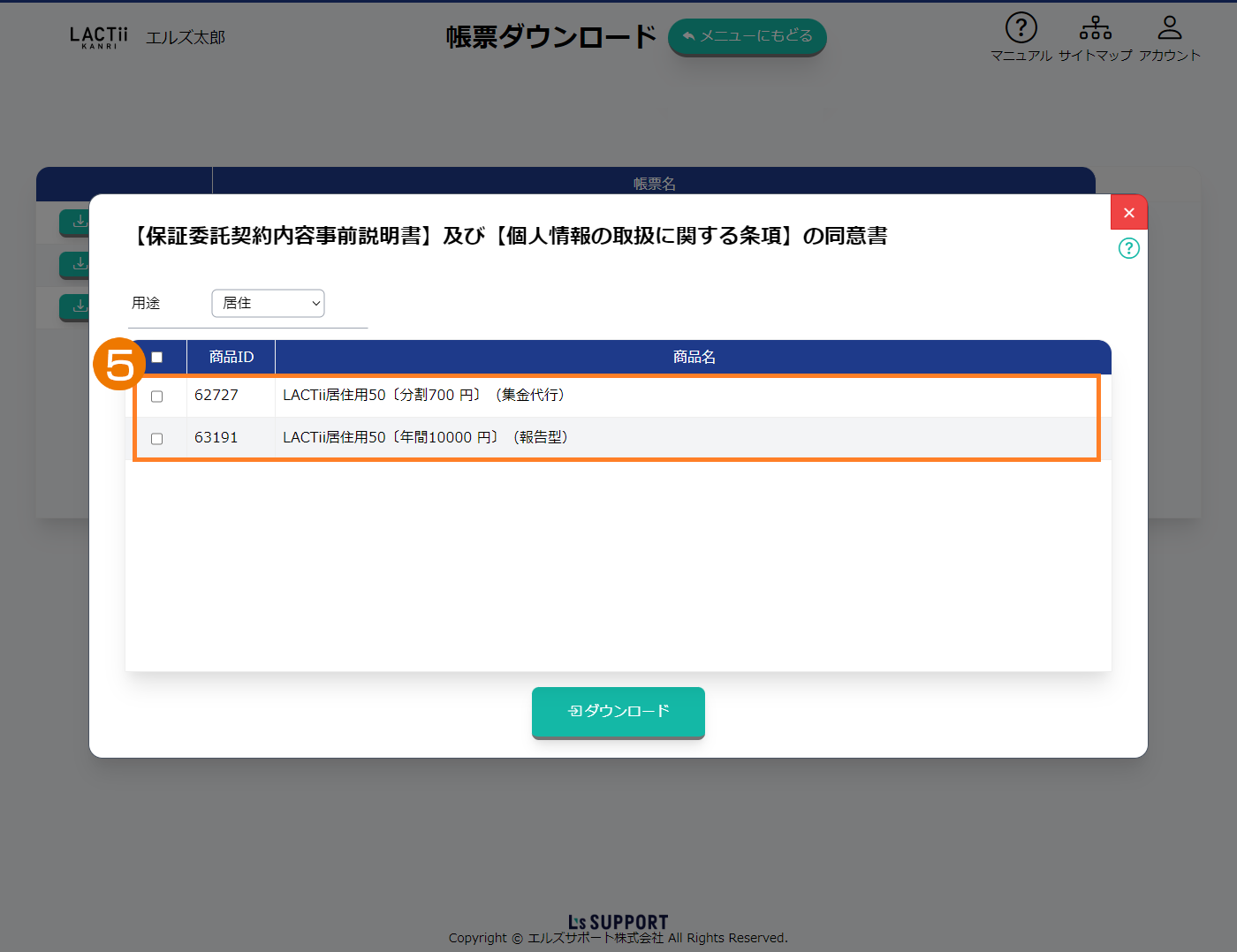
Task: Open the サイトマップ icon
Action: click(x=1095, y=29)
